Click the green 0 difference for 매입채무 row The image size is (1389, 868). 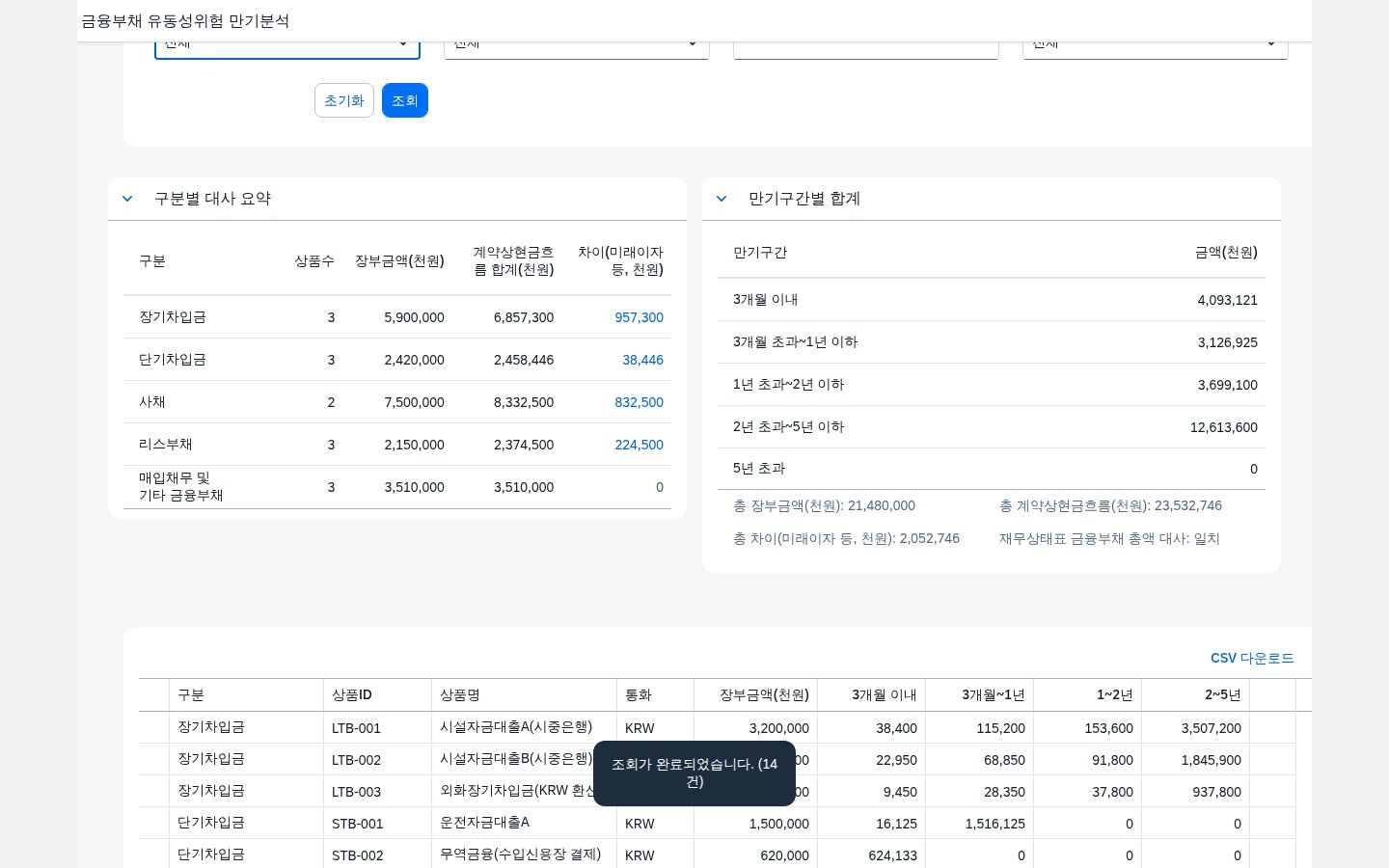click(x=660, y=487)
